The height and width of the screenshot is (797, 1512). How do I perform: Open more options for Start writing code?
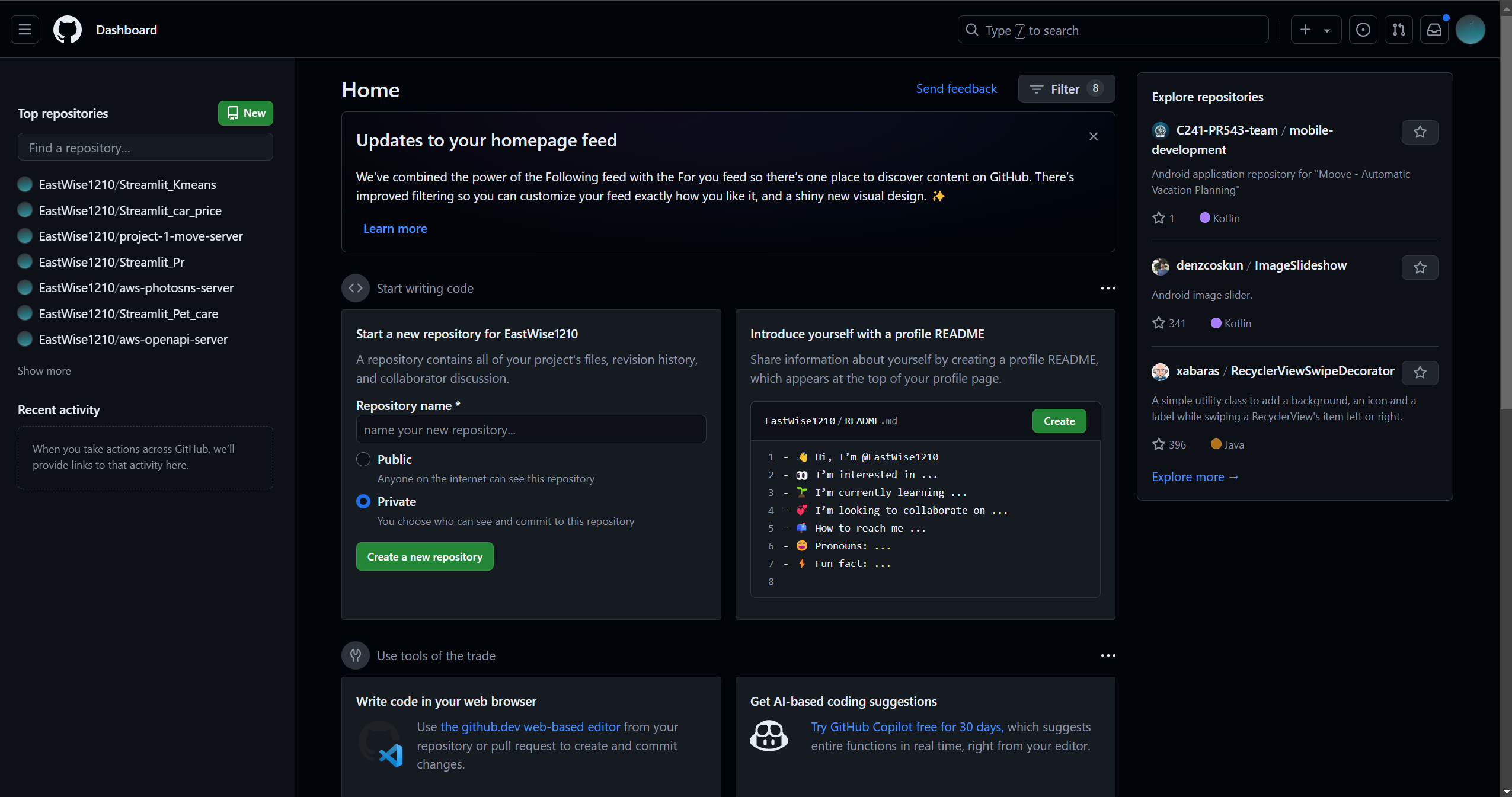coord(1108,288)
